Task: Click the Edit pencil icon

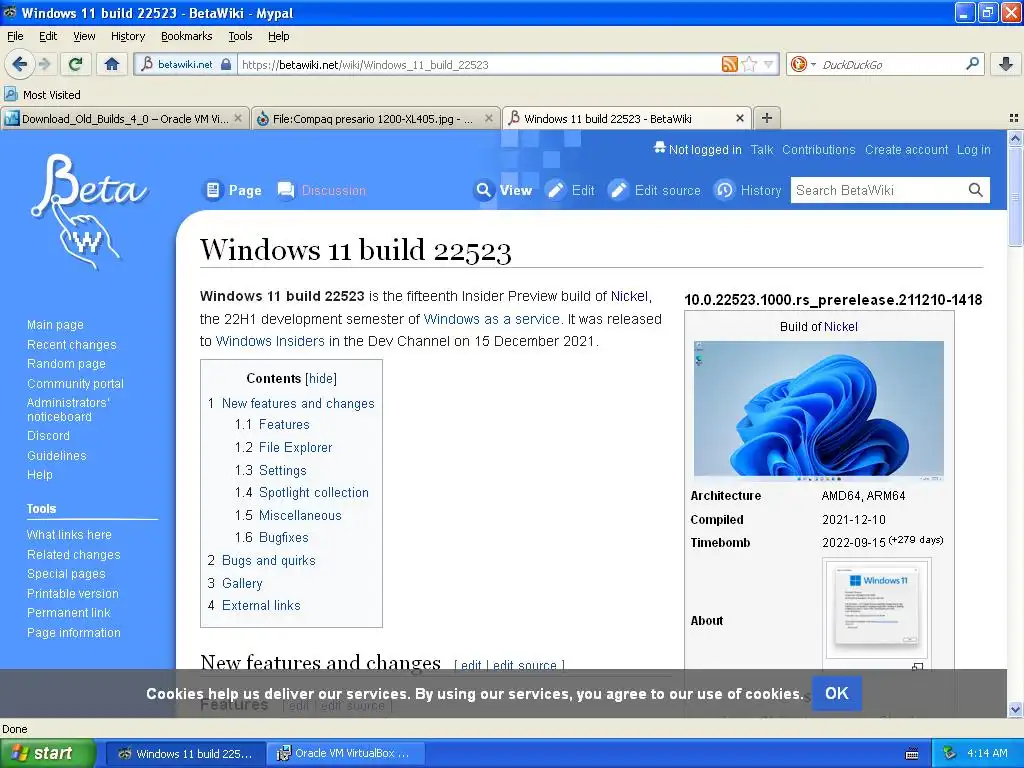Action: (x=555, y=190)
